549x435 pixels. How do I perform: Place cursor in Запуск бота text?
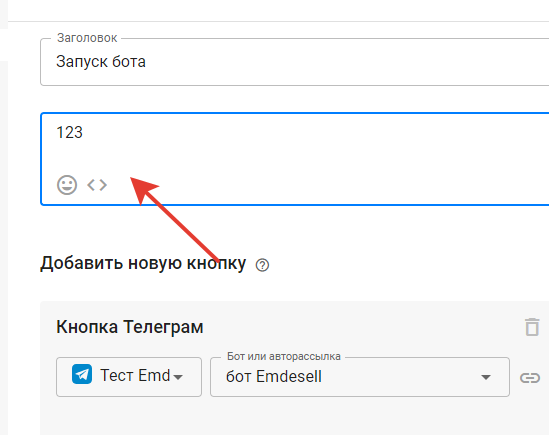101,62
